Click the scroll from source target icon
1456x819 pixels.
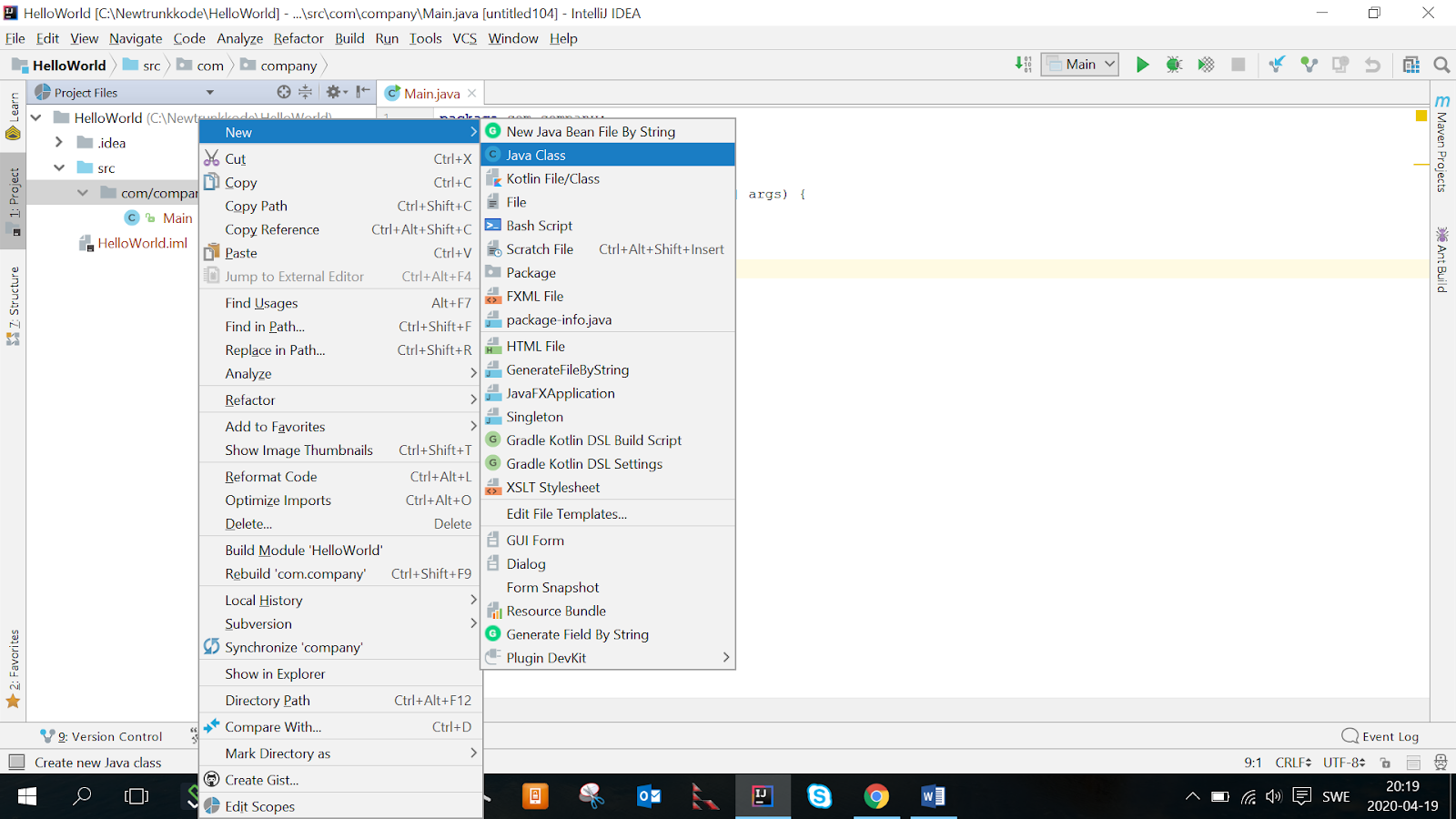pos(284,92)
